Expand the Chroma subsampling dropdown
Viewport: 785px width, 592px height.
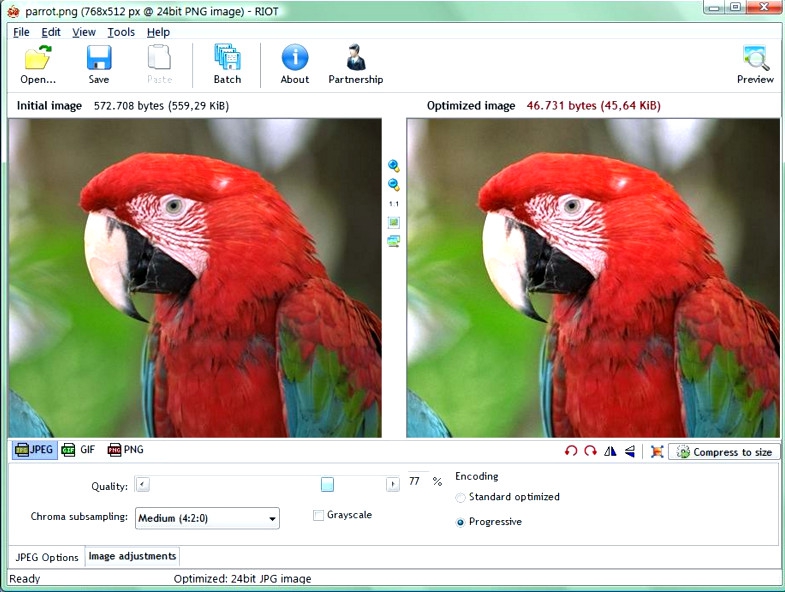272,518
